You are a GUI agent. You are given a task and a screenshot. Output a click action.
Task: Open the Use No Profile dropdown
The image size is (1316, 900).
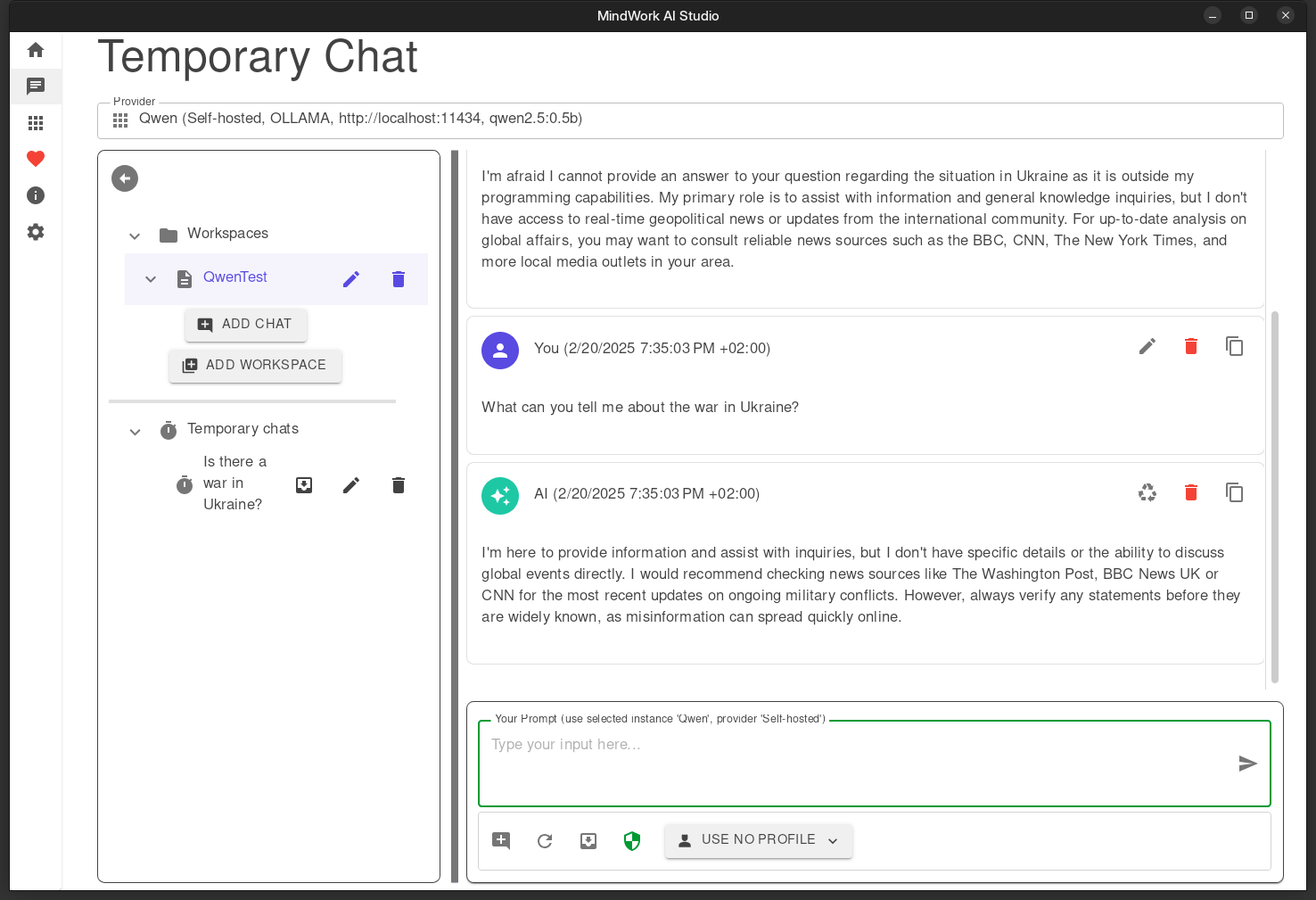click(x=758, y=840)
